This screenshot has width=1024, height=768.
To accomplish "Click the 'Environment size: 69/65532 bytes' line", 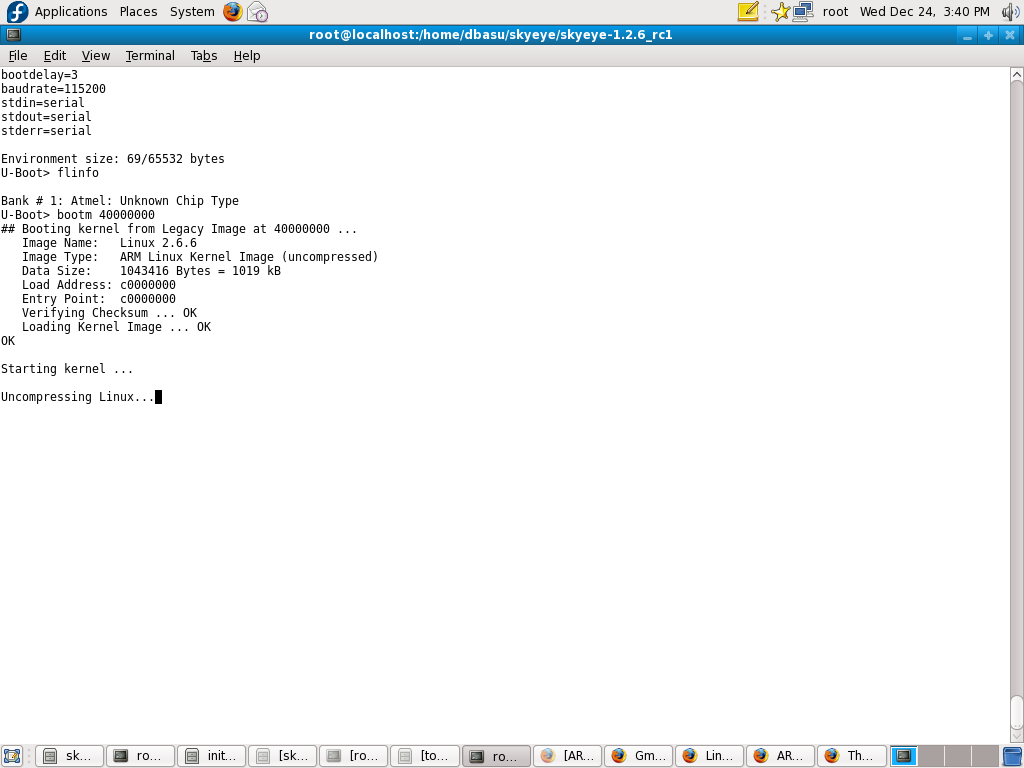I will point(113,159).
